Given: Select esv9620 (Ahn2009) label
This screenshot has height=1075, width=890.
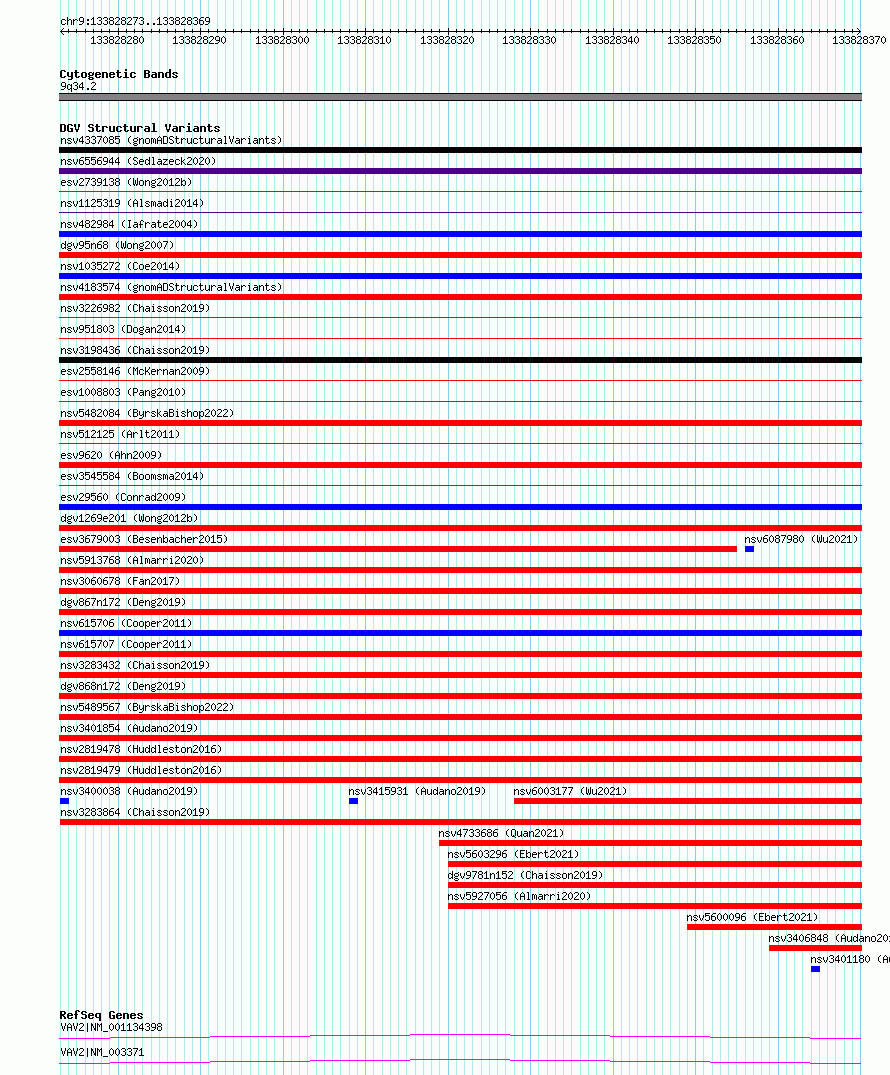Looking at the screenshot, I should point(111,455).
